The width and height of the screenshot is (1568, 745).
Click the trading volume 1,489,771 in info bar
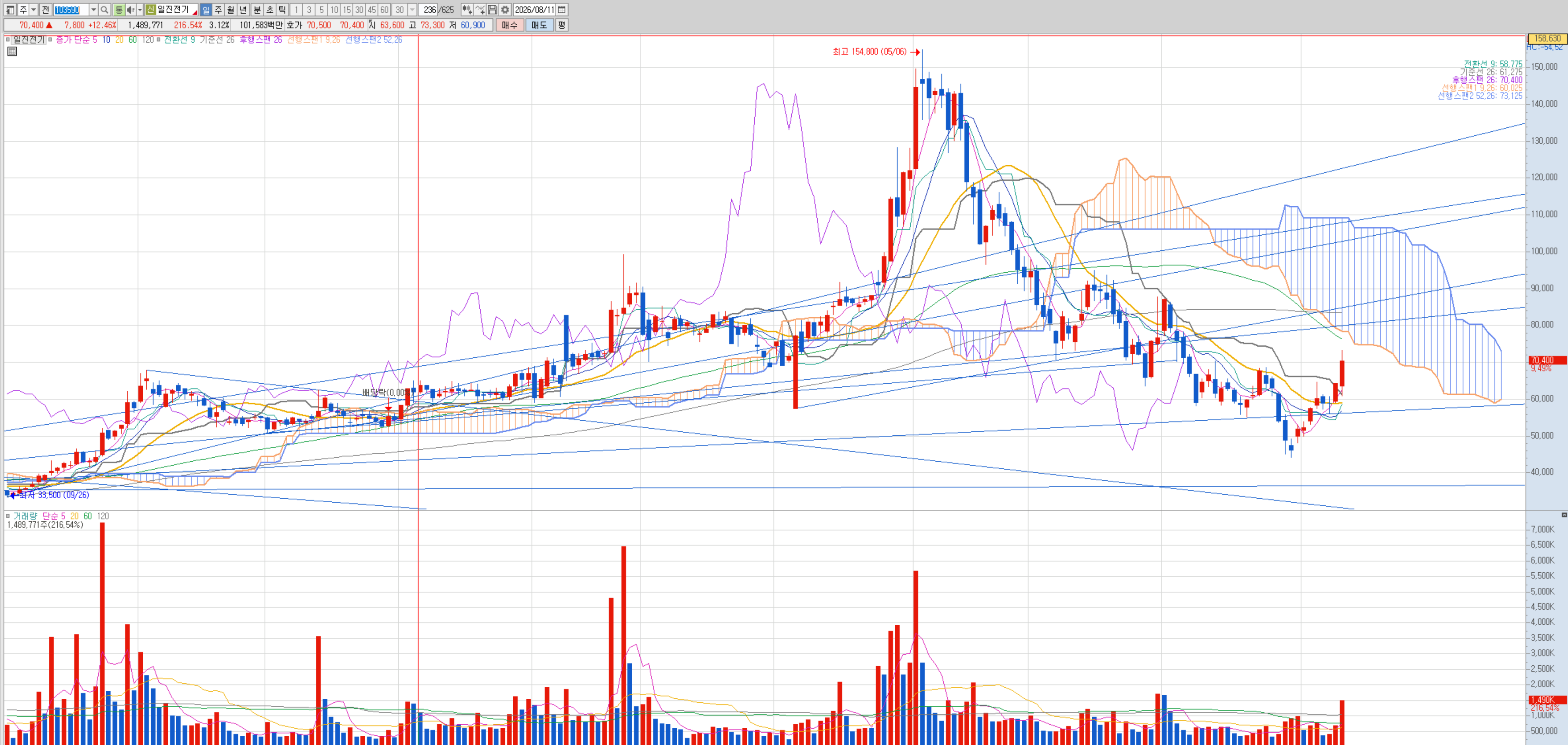point(145,25)
